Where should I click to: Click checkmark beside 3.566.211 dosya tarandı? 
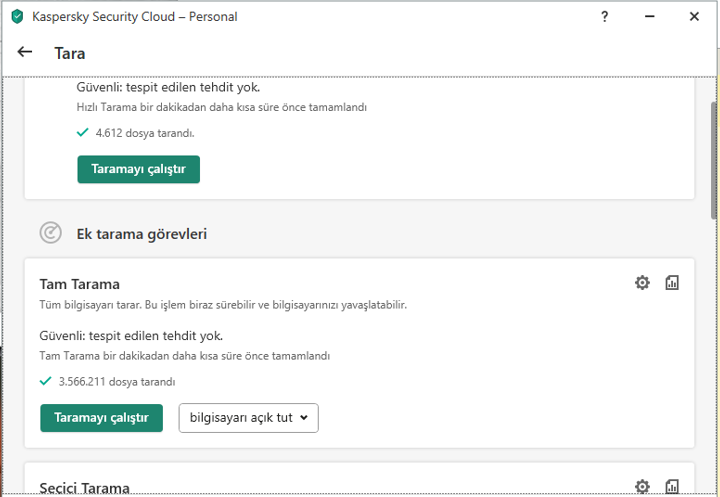[x=46, y=381]
